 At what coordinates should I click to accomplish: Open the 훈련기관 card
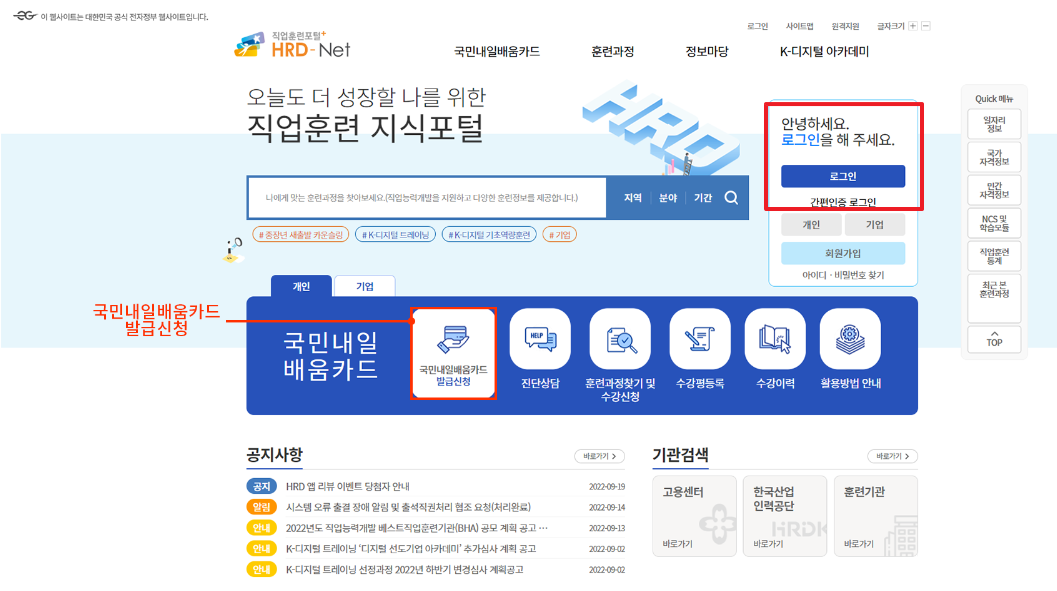click(876, 516)
